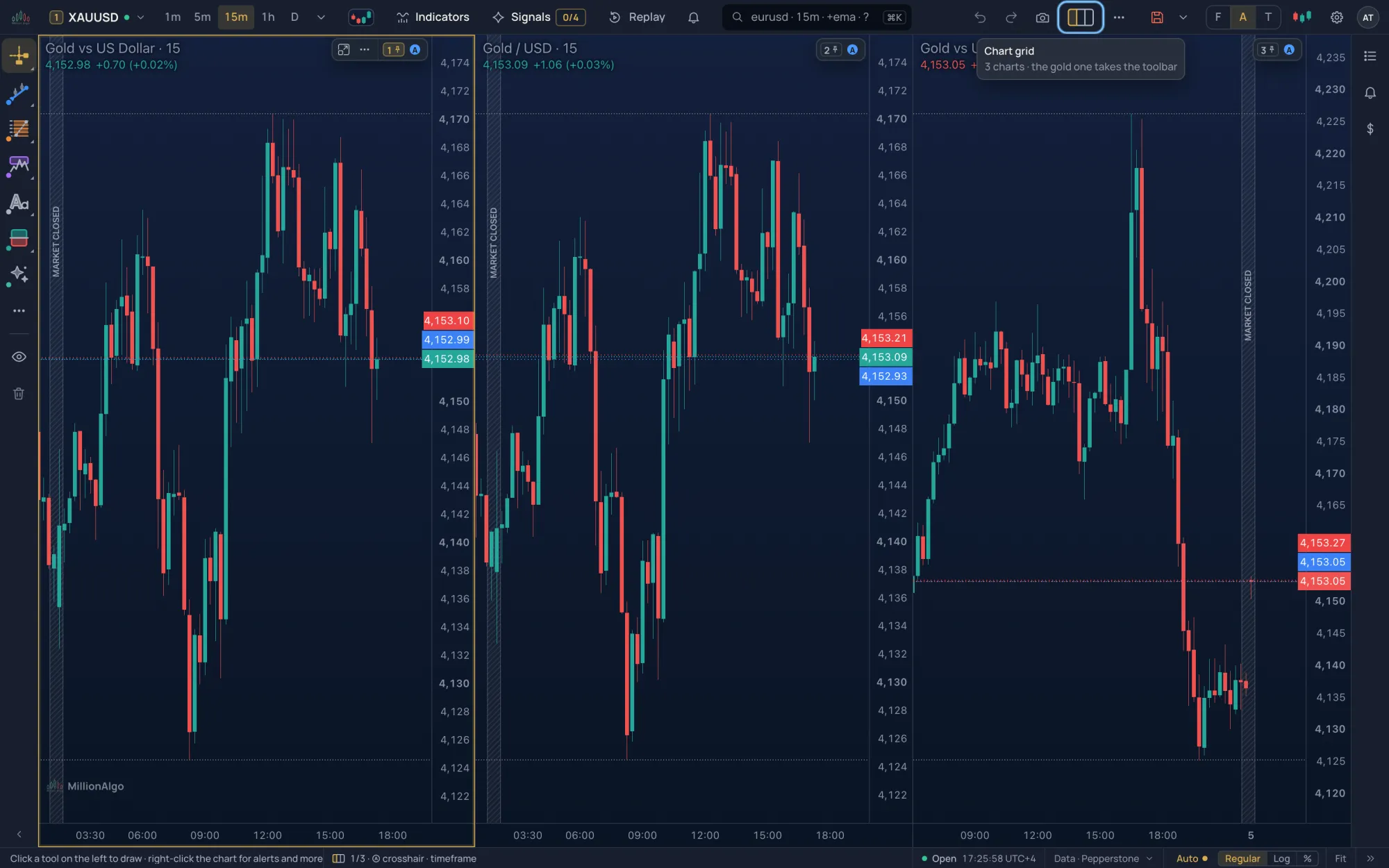Select the F mode toggle
The image size is (1389, 868).
(x=1217, y=17)
